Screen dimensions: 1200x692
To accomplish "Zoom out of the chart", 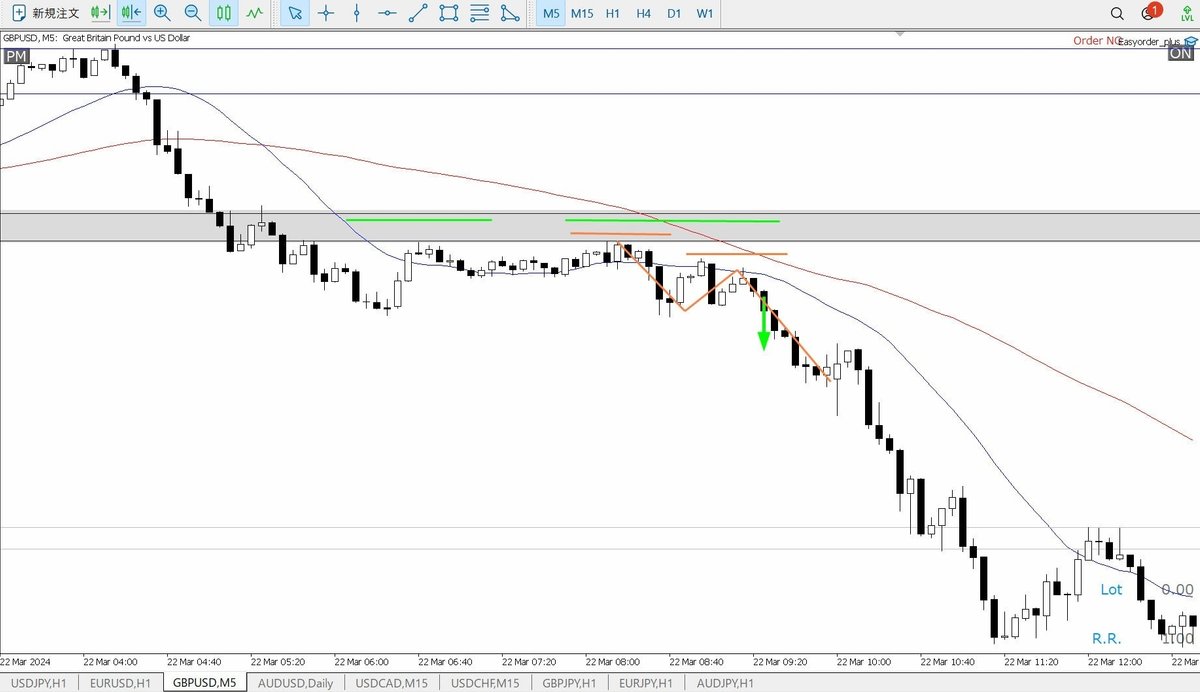I will pos(193,14).
